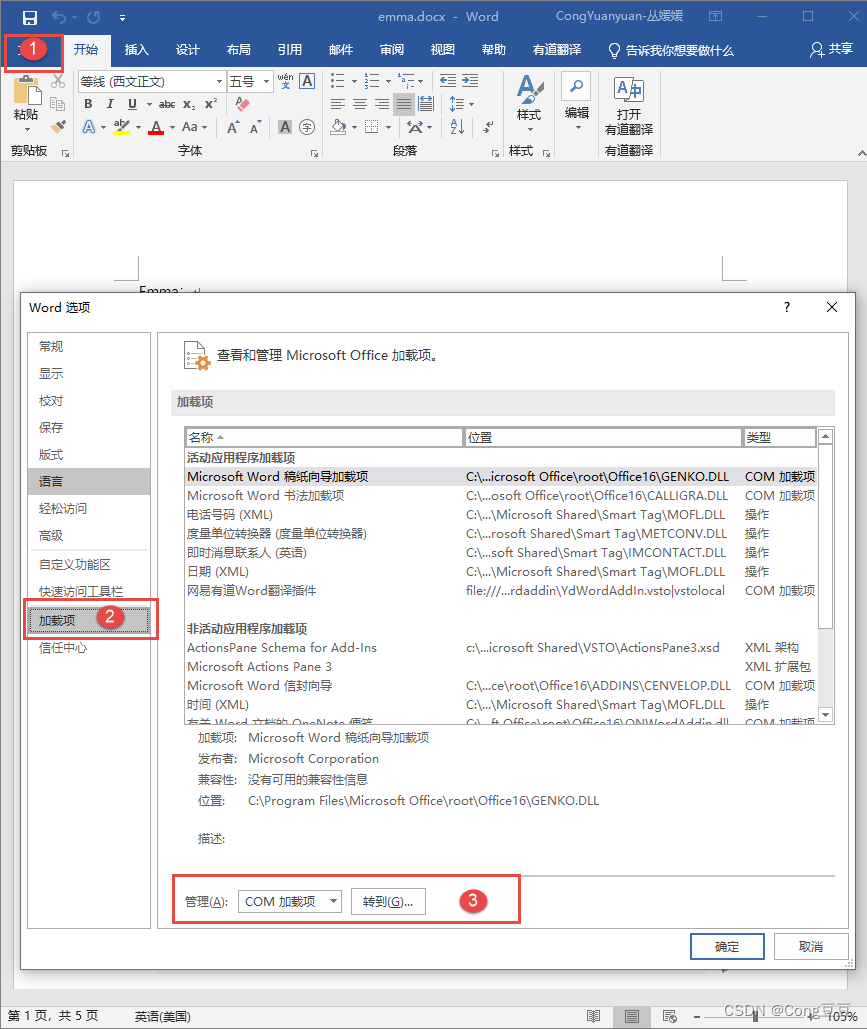Switch to the 设计 ribbon tab
867x1029 pixels.
[188, 49]
